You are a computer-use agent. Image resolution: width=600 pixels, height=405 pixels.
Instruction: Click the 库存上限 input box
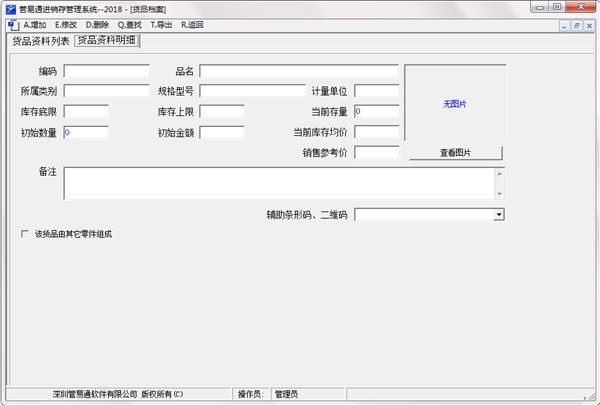222,112
